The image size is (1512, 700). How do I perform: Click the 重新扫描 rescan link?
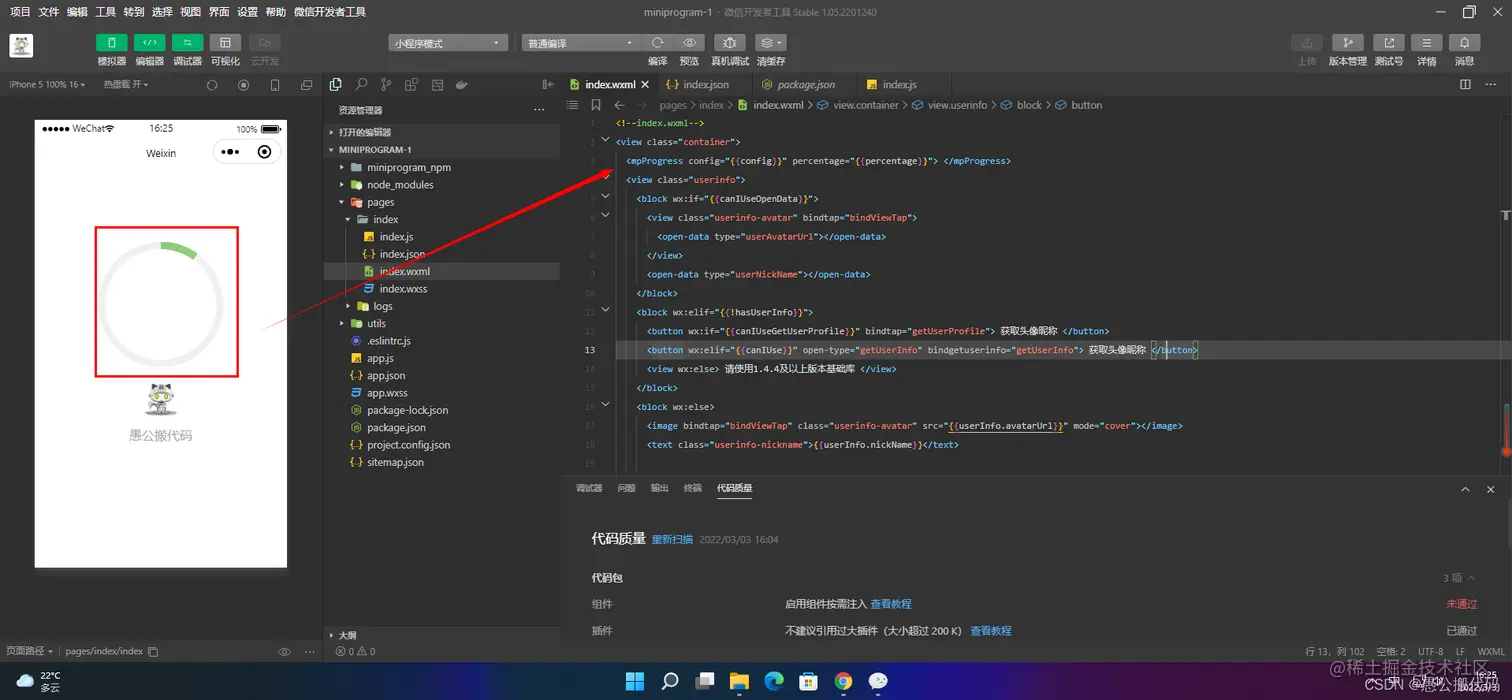(x=672, y=539)
